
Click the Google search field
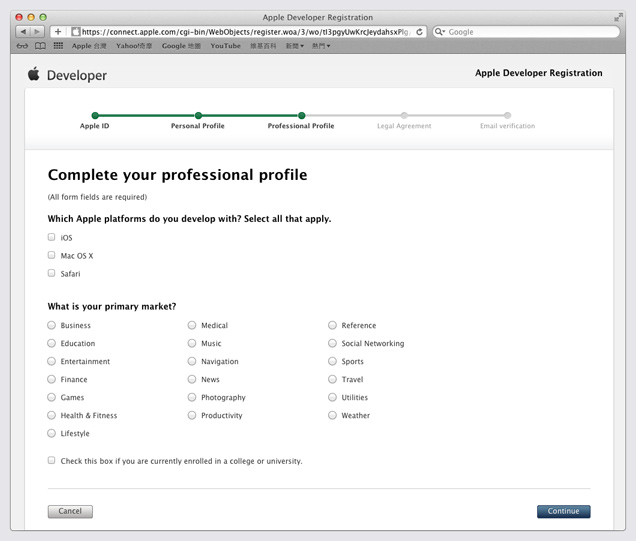point(526,32)
